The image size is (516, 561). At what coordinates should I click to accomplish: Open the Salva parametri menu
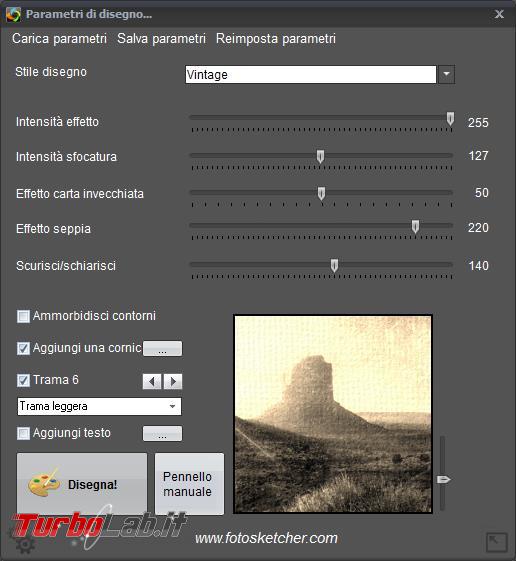161,39
